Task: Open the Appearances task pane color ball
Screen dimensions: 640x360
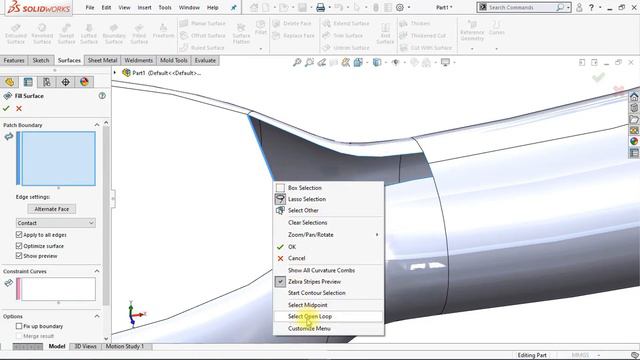Action: [x=634, y=141]
